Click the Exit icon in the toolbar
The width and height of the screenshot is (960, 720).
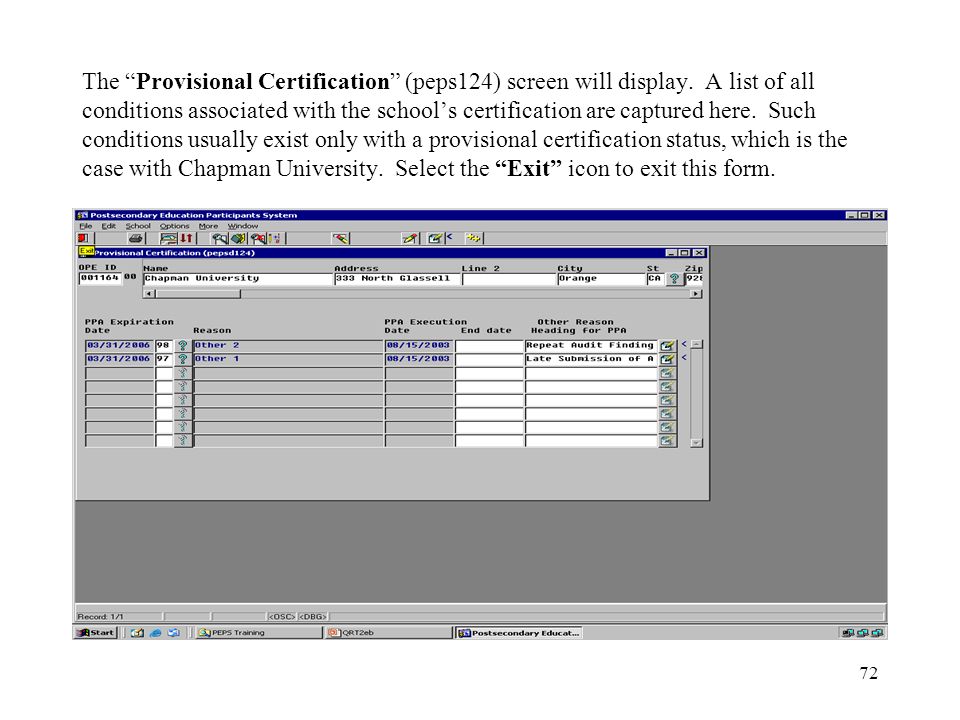83,238
